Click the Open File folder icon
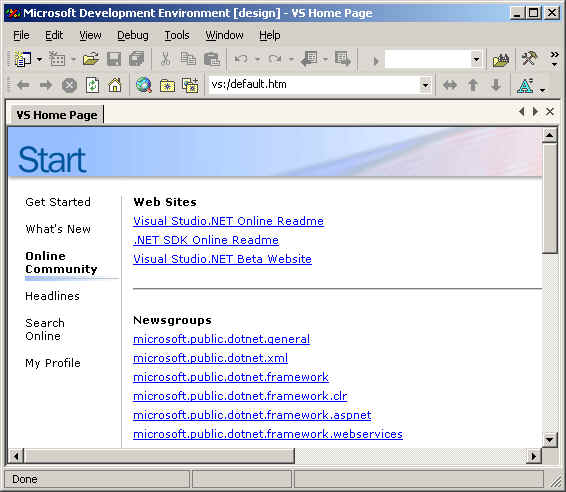 coord(91,59)
